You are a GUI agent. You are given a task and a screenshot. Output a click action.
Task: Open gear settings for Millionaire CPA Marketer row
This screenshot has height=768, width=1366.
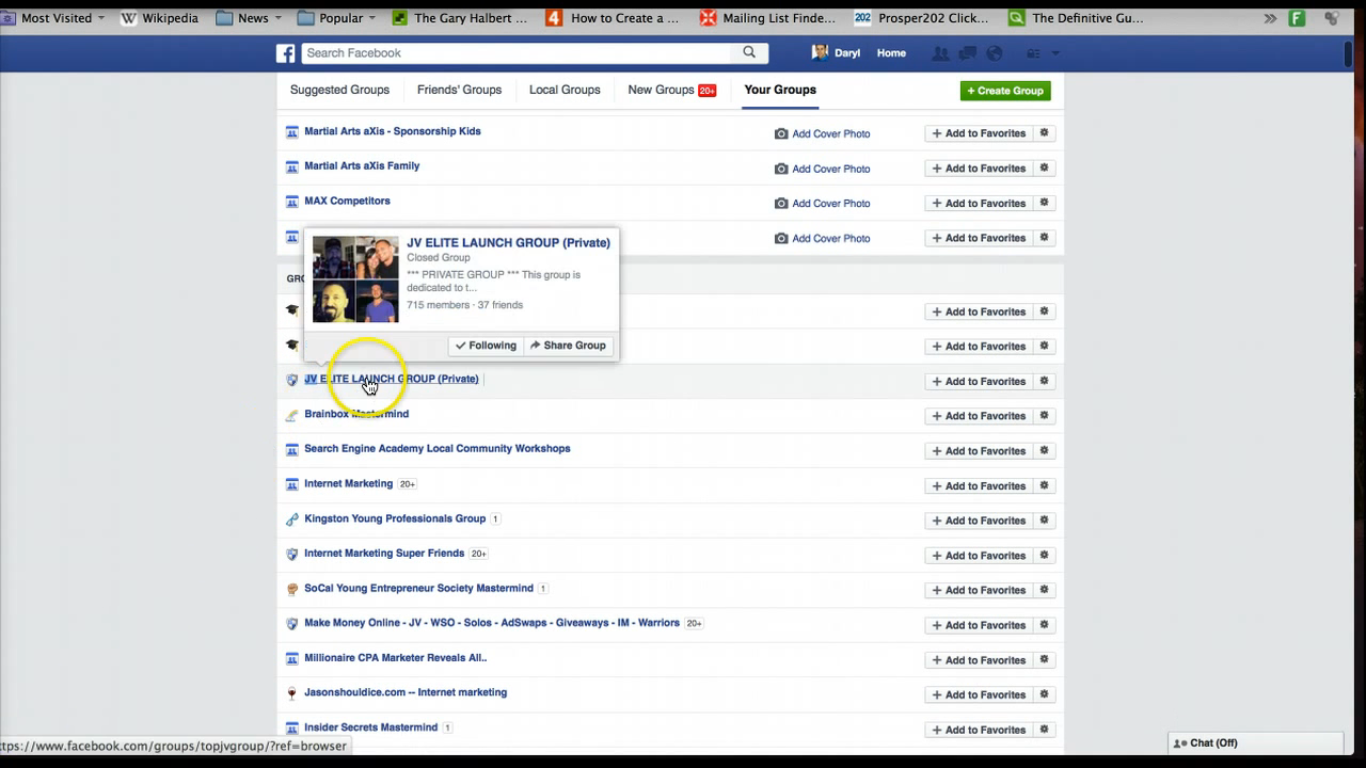tap(1044, 660)
